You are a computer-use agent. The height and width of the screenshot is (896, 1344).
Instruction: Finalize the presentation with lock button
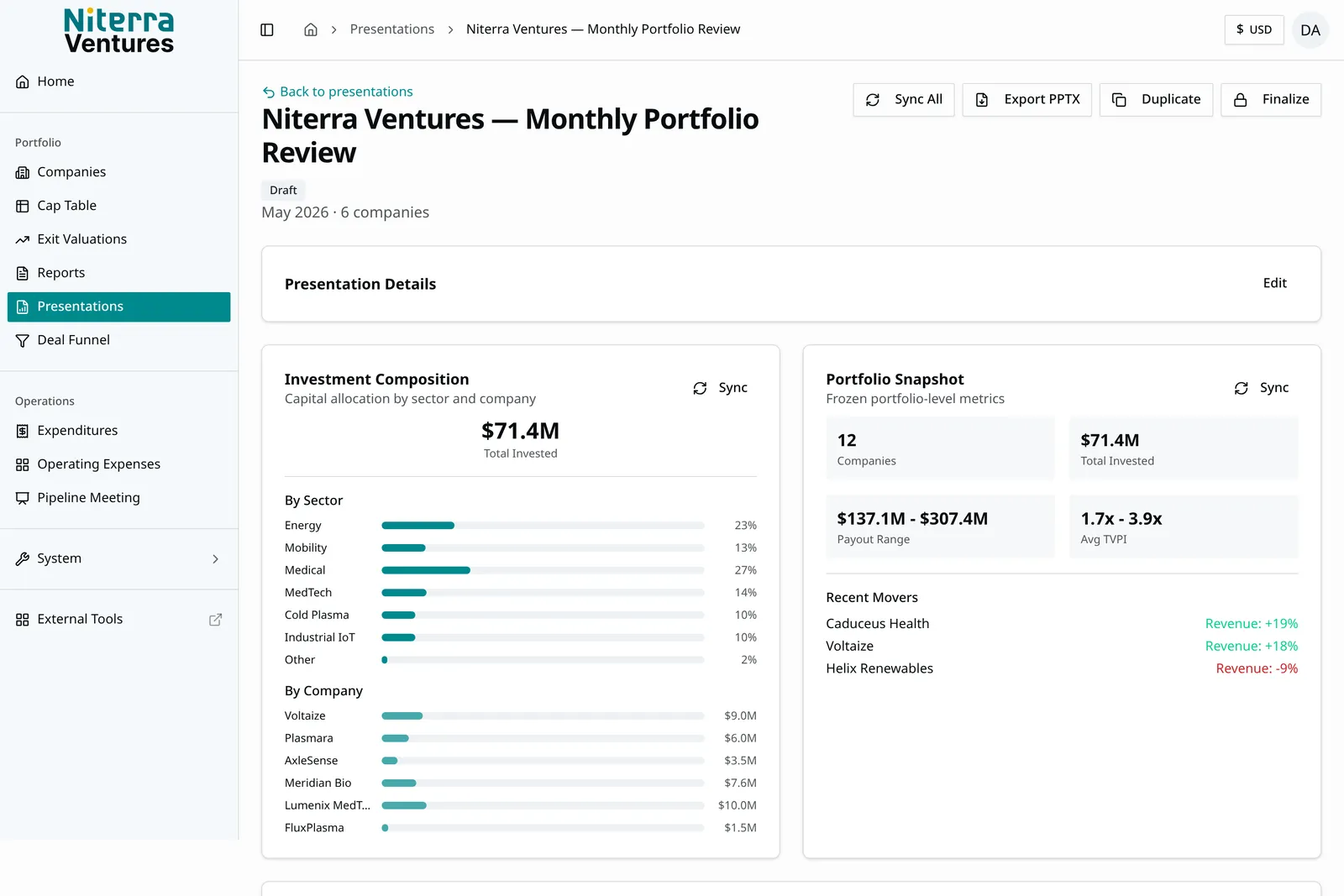coord(1270,99)
